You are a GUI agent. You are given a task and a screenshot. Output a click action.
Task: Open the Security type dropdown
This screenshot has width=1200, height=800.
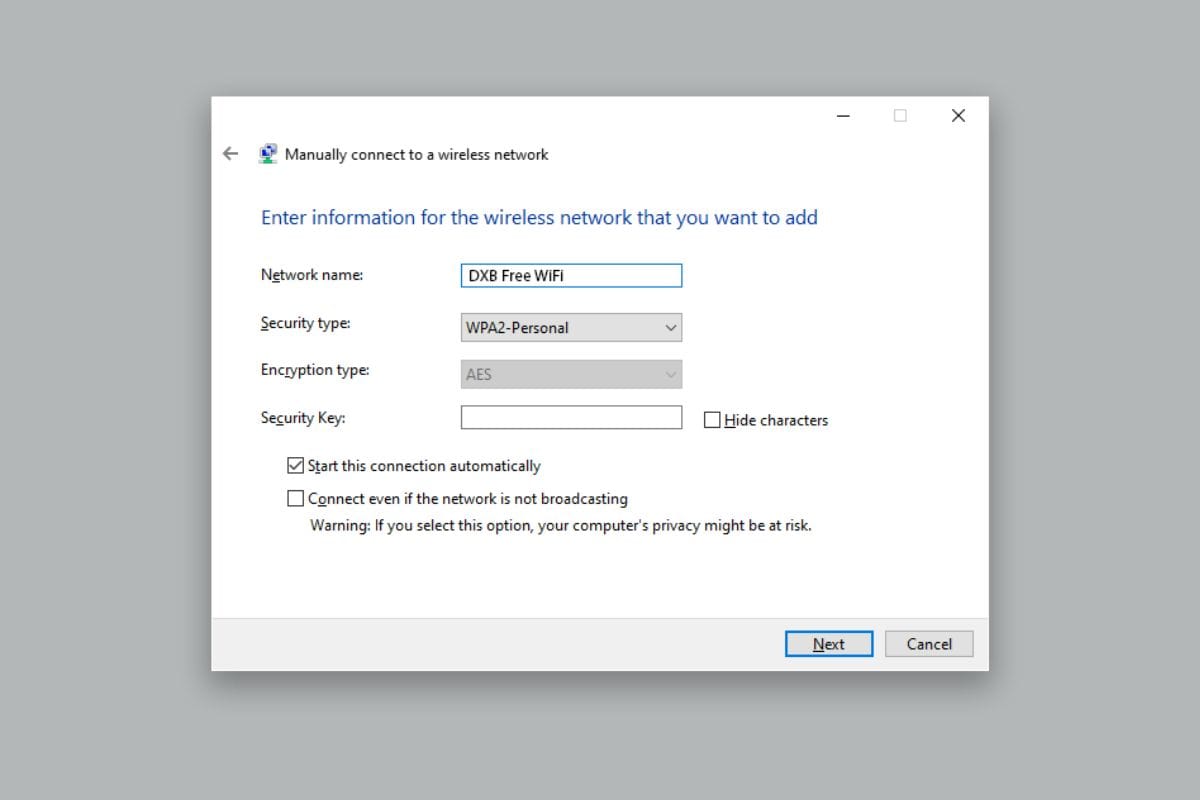click(x=571, y=327)
